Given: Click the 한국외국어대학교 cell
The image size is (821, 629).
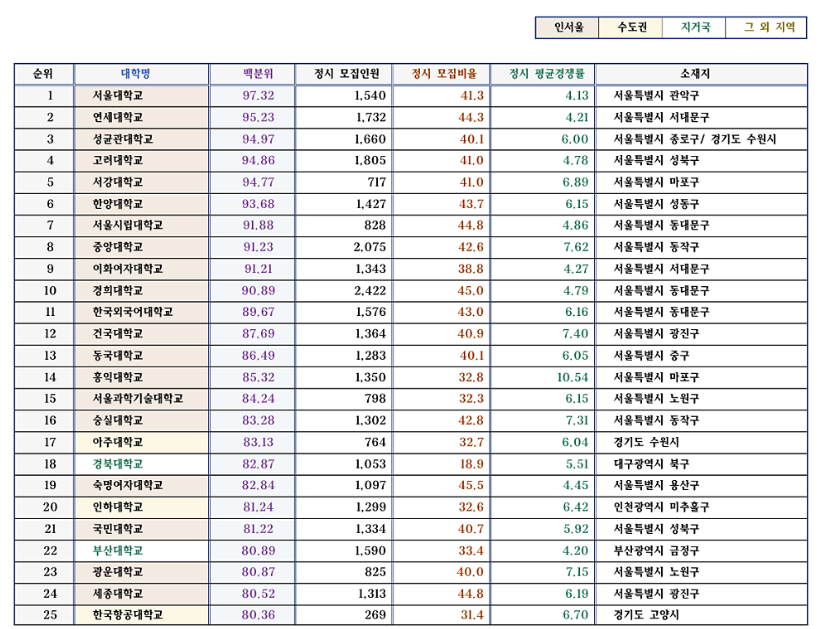Looking at the screenshot, I should (141, 312).
